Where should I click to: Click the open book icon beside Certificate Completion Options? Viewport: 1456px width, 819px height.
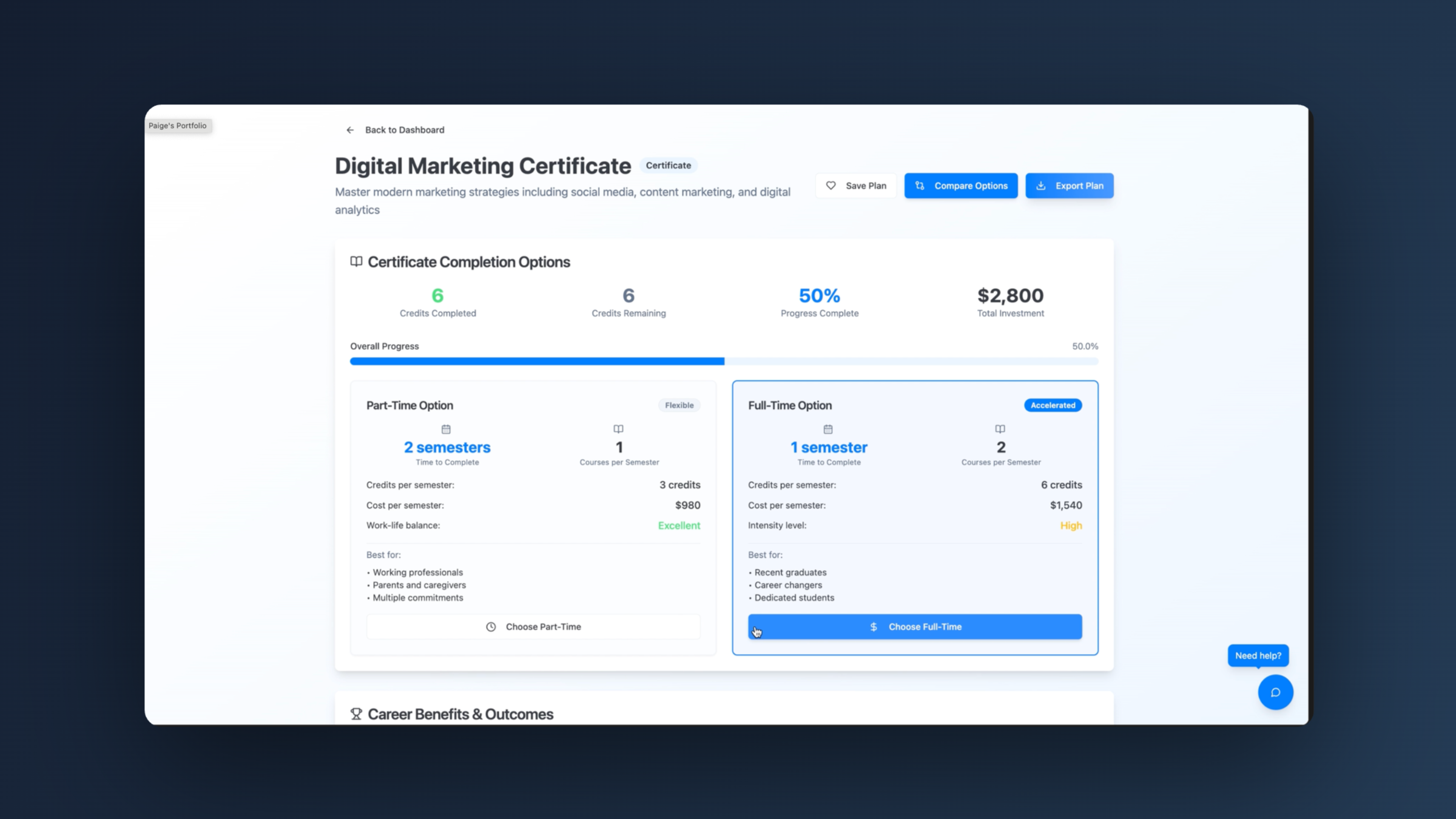(x=356, y=261)
